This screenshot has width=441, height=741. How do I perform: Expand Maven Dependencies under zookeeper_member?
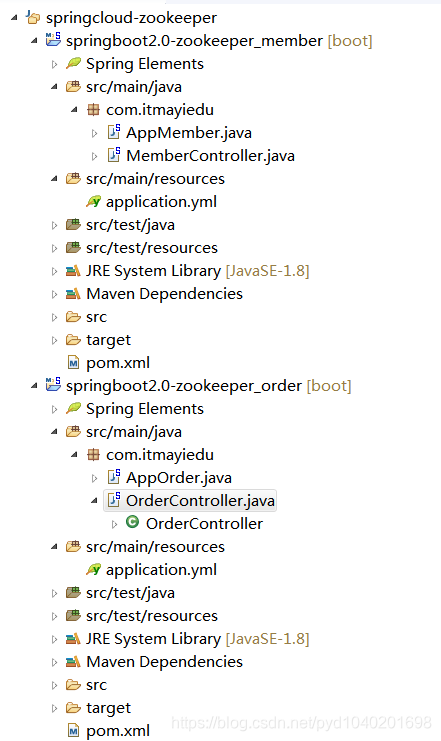click(x=54, y=294)
